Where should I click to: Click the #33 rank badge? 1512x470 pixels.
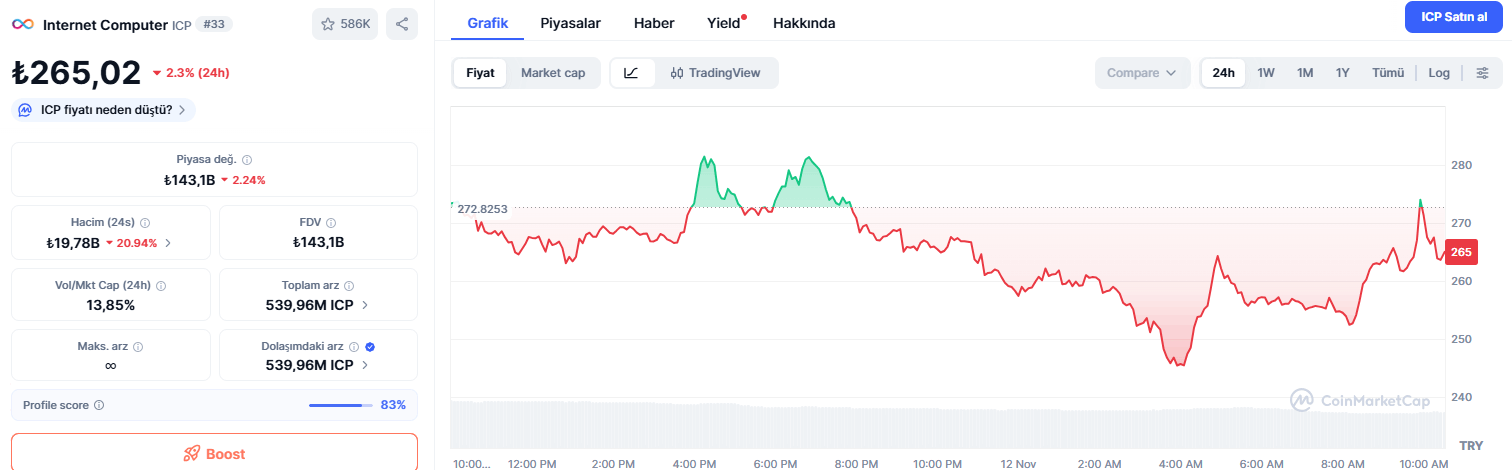(214, 24)
